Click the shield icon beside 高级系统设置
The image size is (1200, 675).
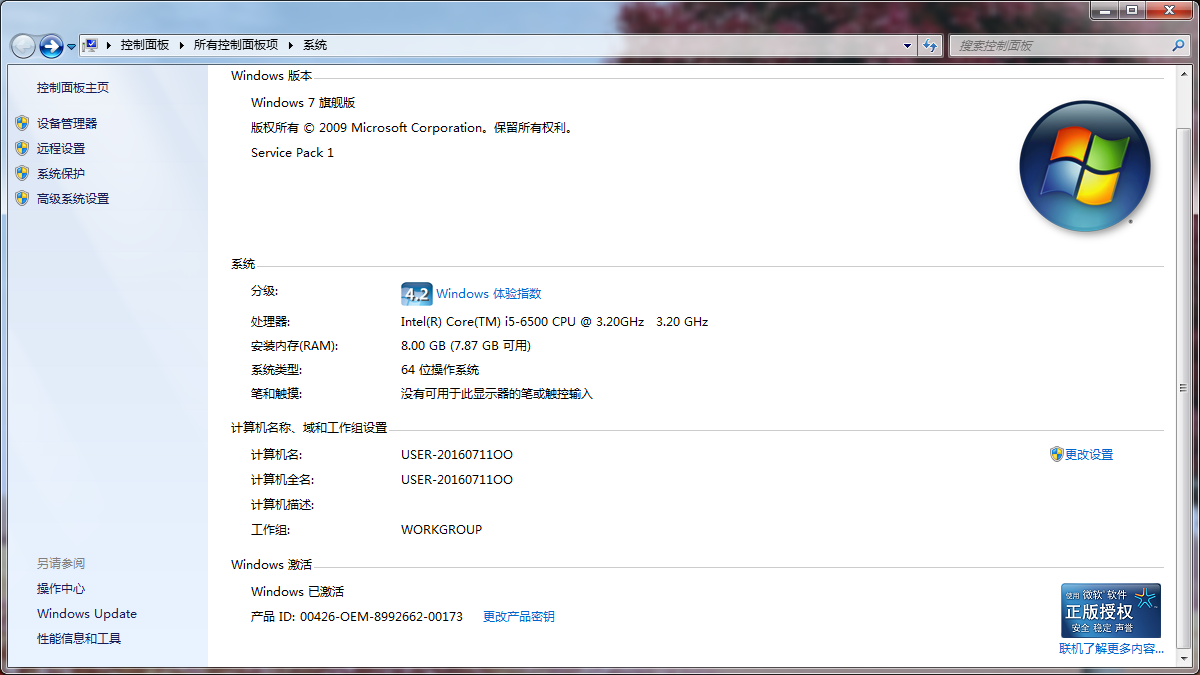click(22, 198)
